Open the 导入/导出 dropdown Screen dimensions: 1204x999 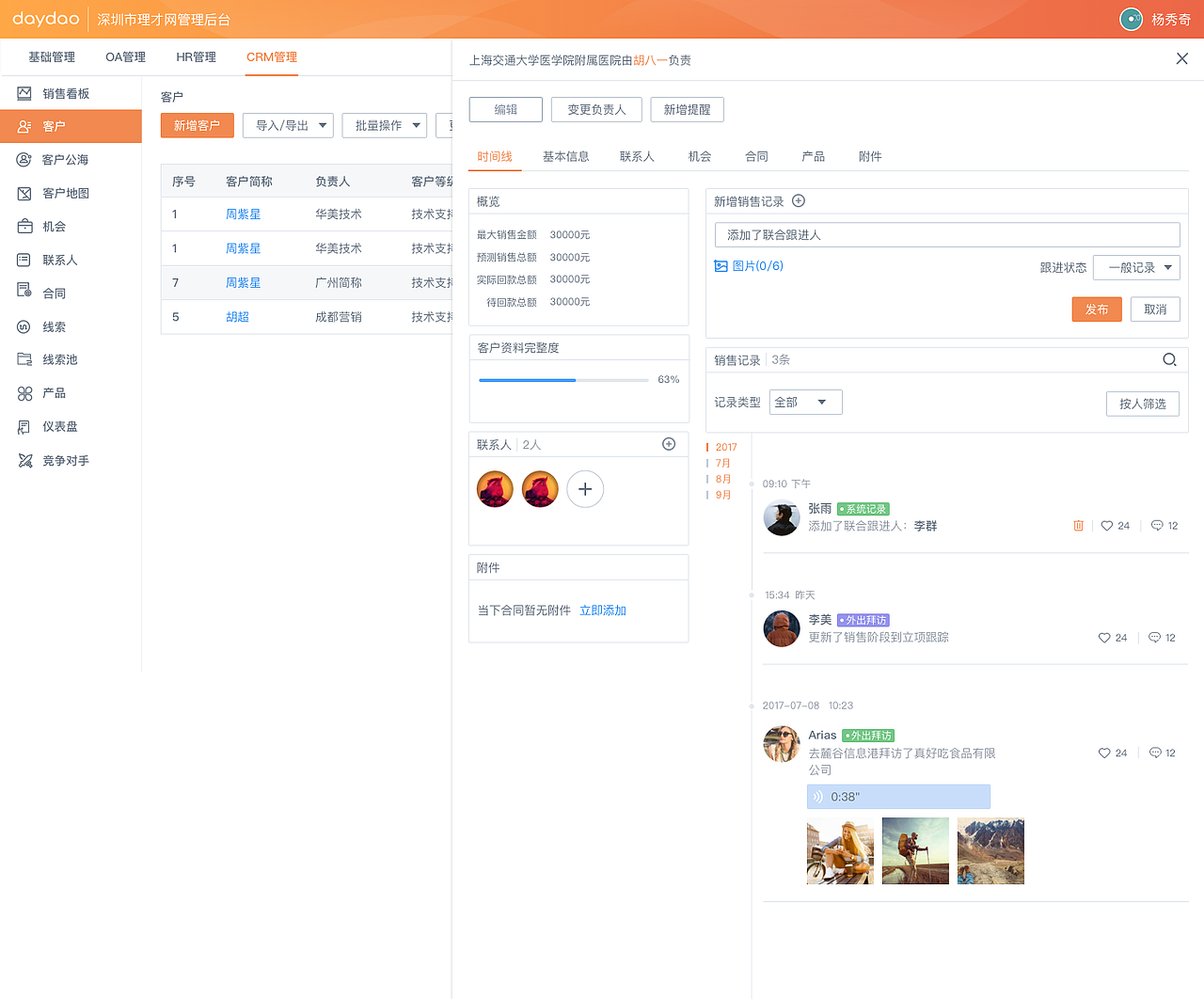[288, 125]
